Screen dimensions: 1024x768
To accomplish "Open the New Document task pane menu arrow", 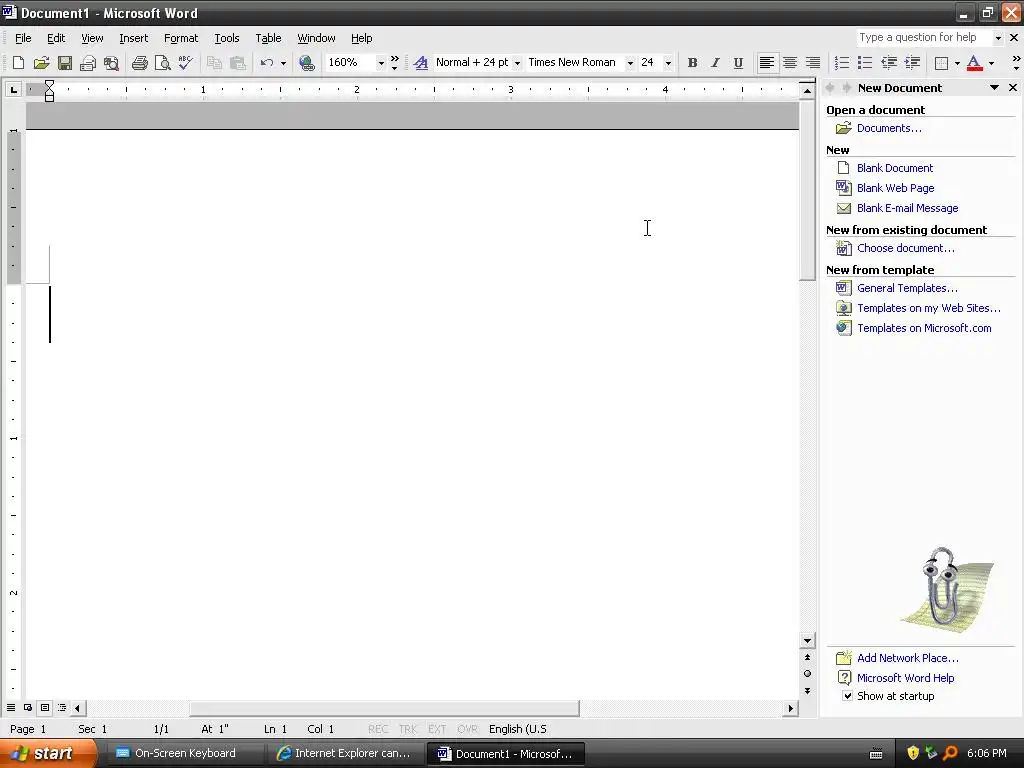I will click(x=994, y=88).
